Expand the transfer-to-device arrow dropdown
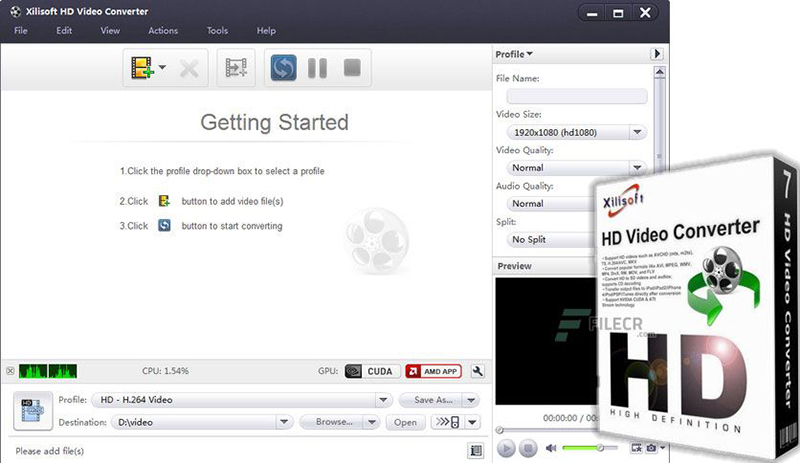The height and width of the screenshot is (463, 800). pyautogui.click(x=472, y=422)
